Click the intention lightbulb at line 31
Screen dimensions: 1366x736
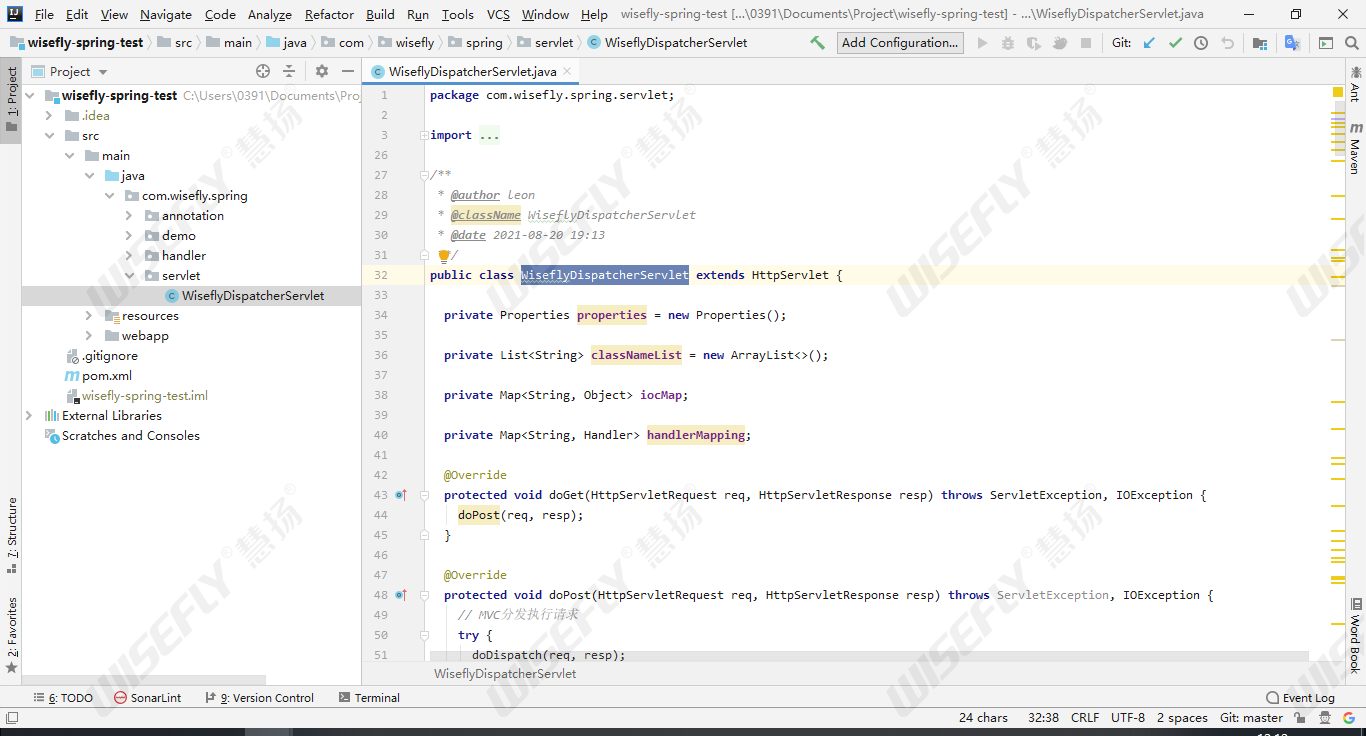click(444, 256)
